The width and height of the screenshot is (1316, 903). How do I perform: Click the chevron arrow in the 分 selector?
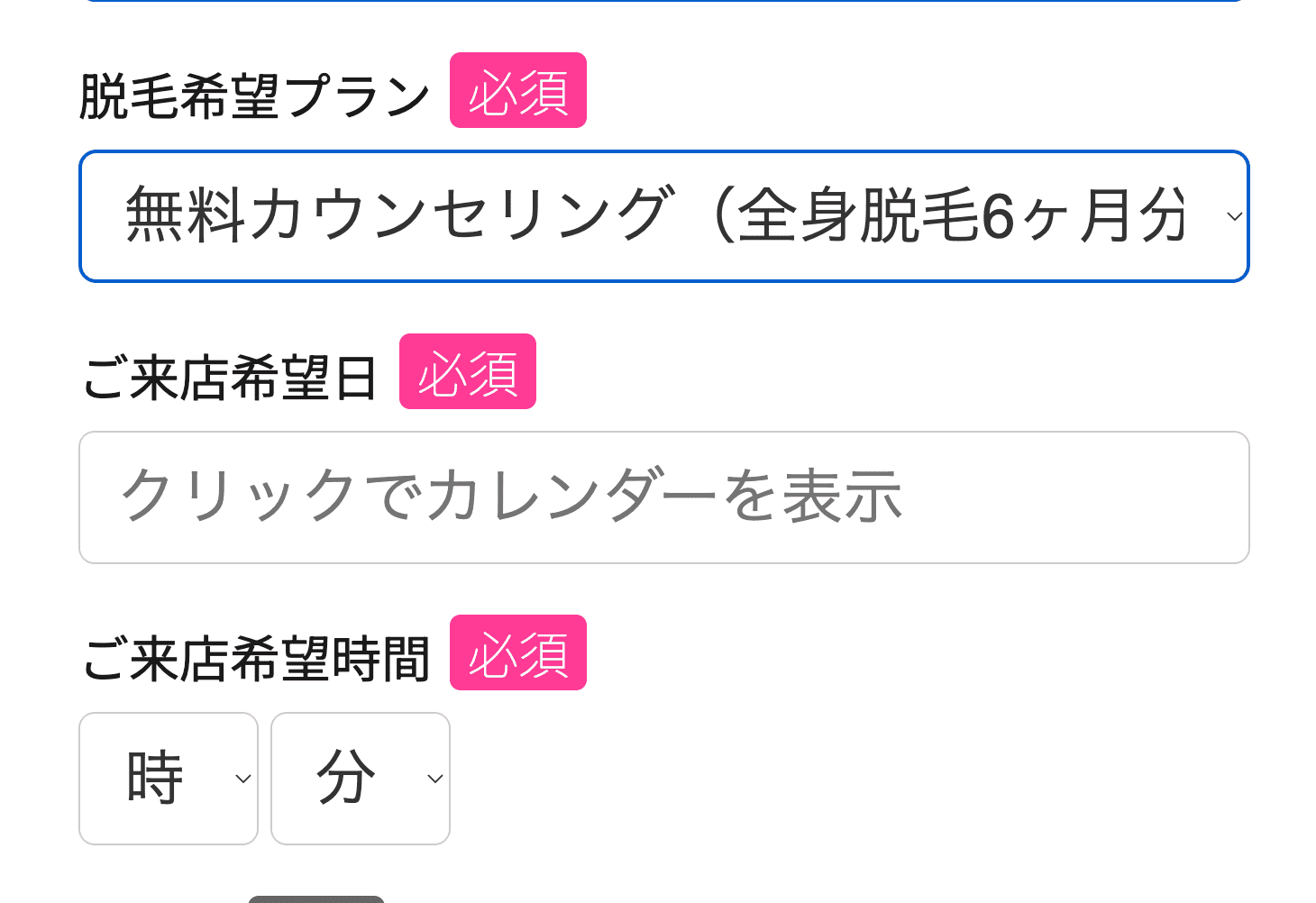click(x=434, y=779)
